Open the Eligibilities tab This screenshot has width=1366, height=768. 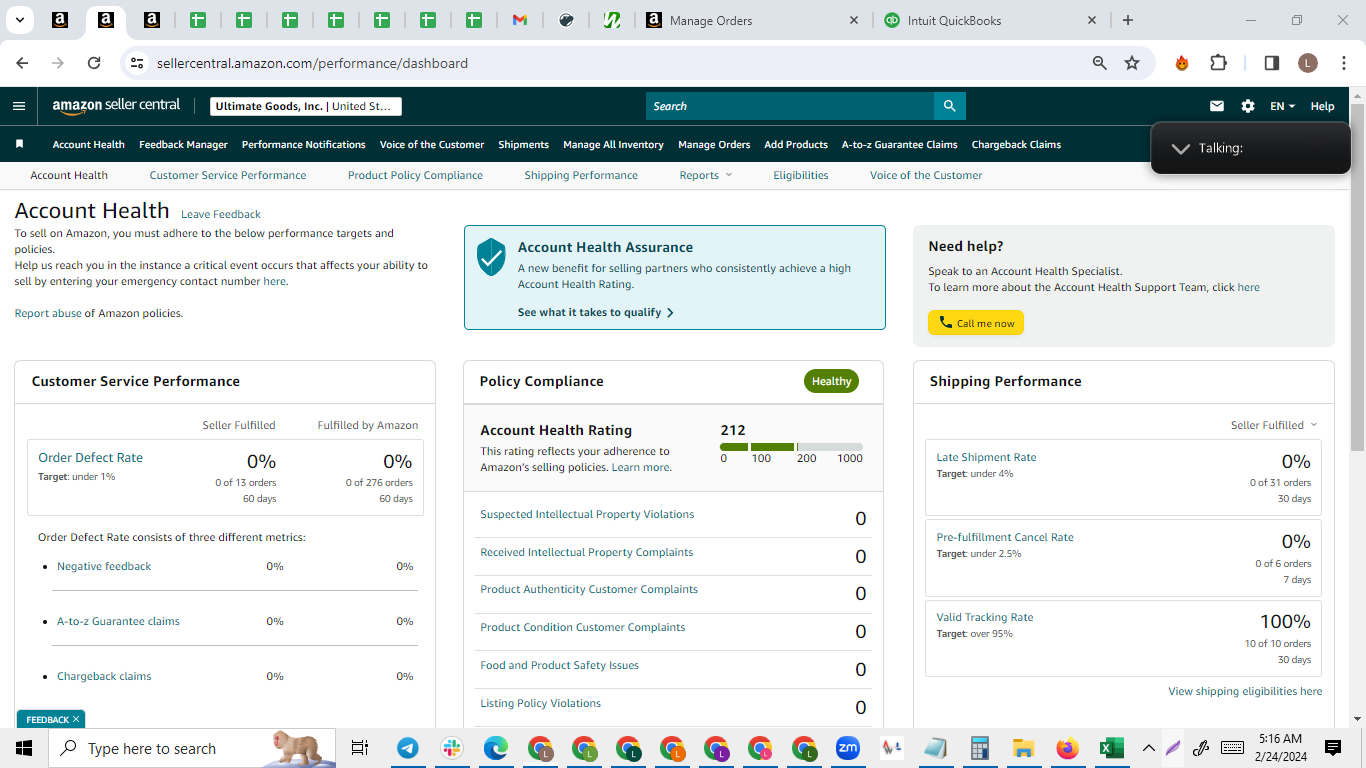click(x=801, y=175)
